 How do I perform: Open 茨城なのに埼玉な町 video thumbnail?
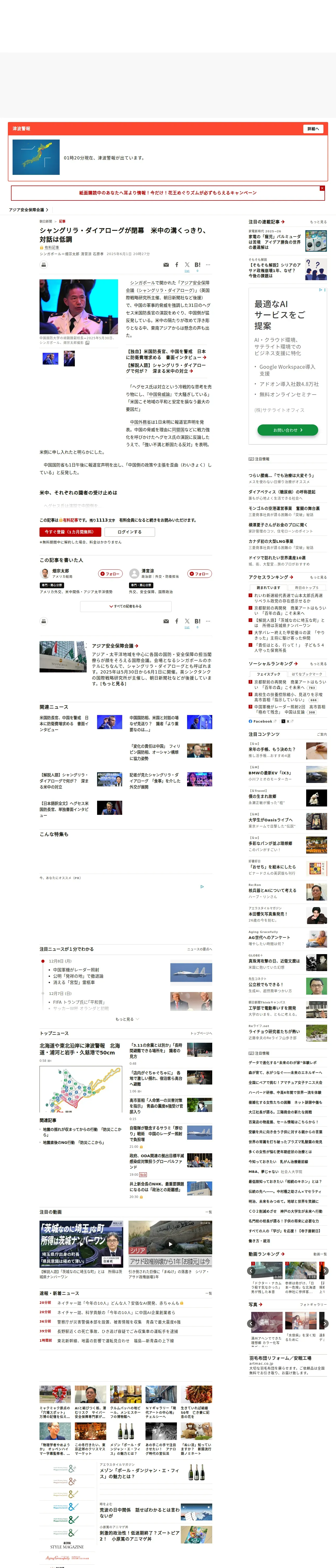pyautogui.click(x=82, y=1244)
